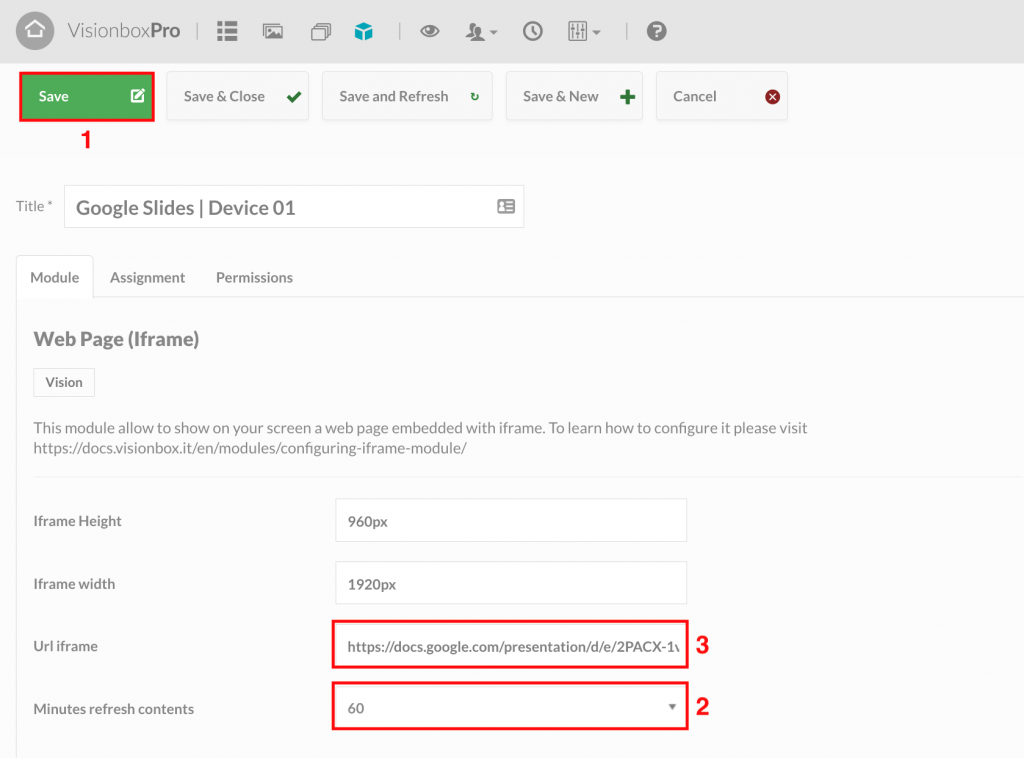Switch to the Assignment tab
The image size is (1024, 758).
tap(148, 277)
